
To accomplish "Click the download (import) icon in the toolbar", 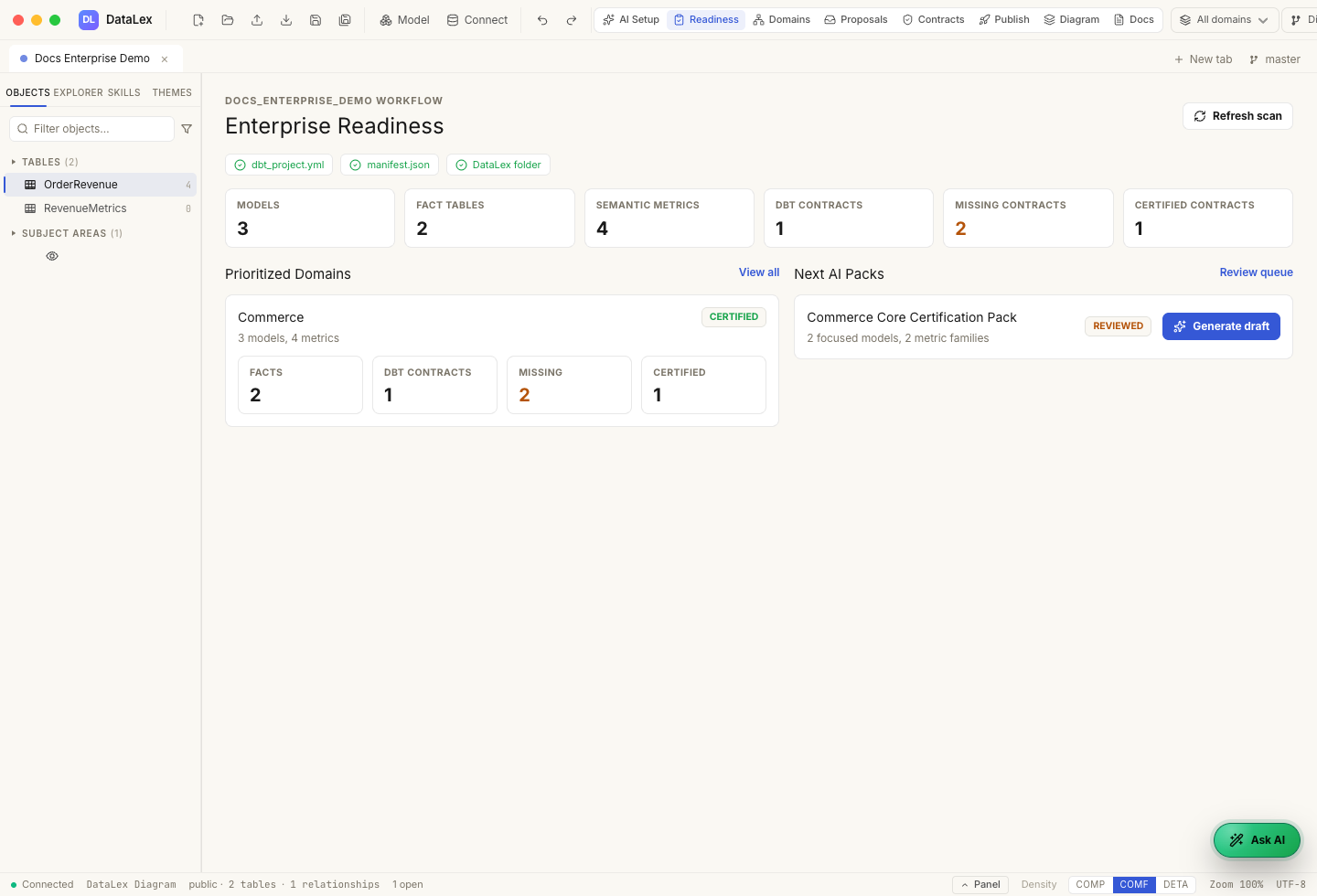I will click(x=286, y=20).
